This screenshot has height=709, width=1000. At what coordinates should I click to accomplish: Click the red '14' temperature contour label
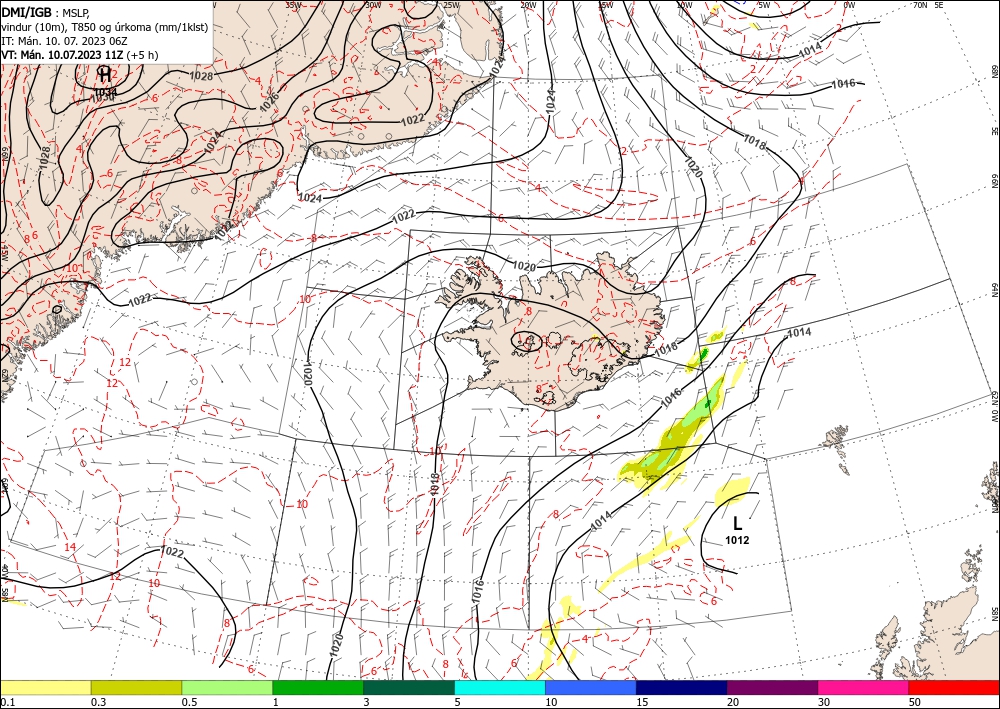pos(70,547)
